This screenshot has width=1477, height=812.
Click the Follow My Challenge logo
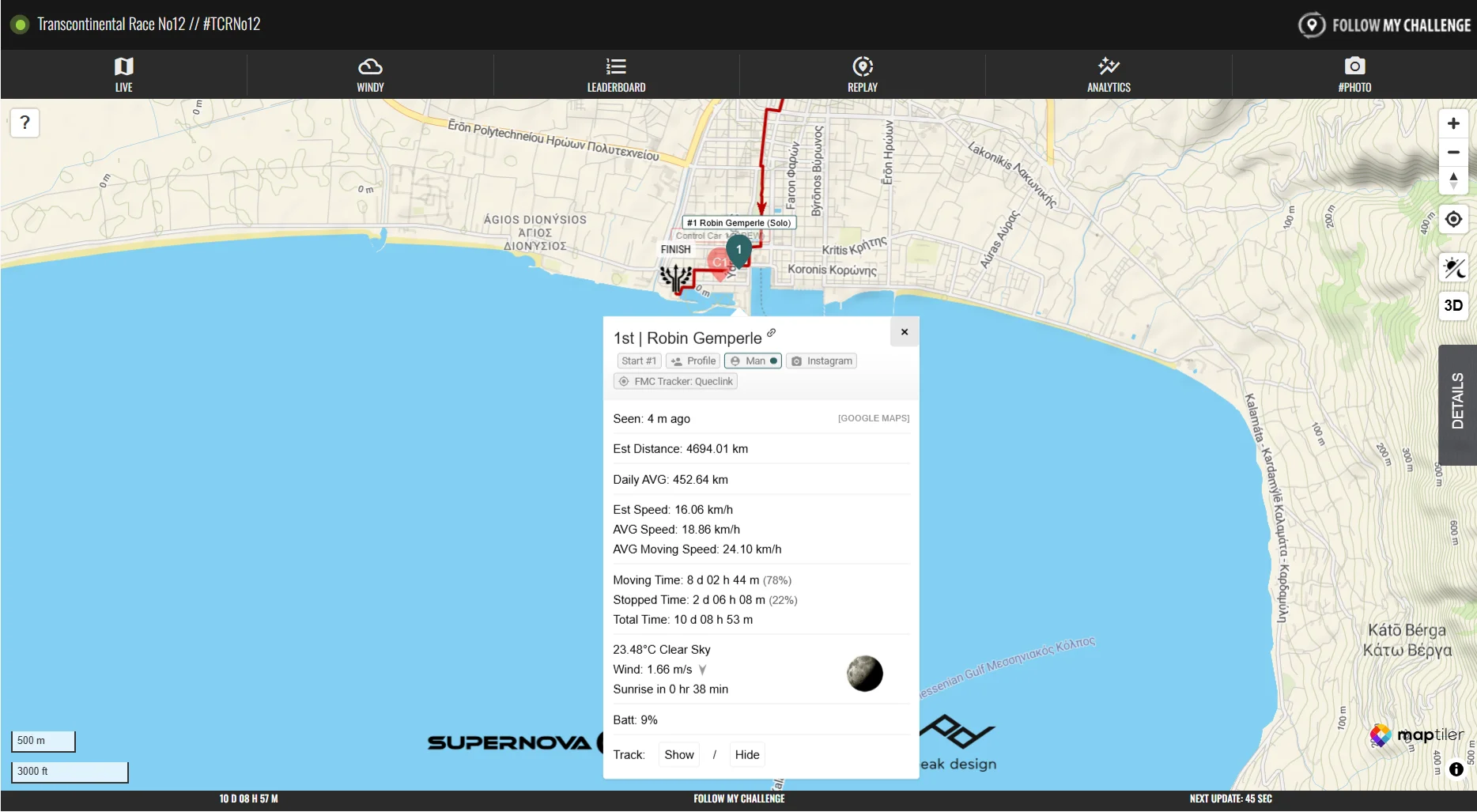pos(1384,25)
